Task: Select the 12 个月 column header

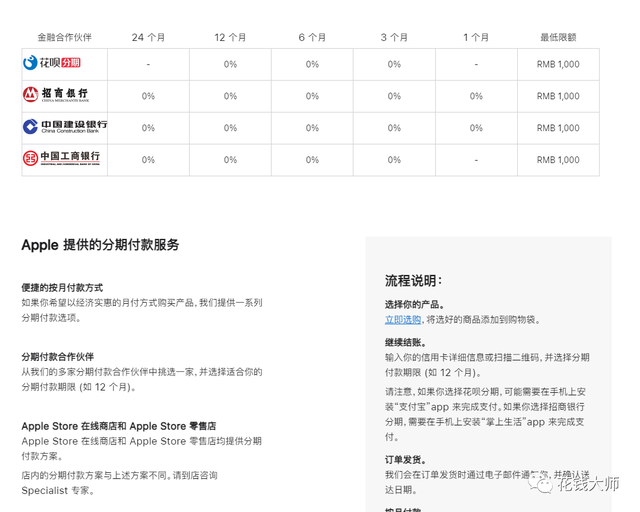Action: click(230, 37)
